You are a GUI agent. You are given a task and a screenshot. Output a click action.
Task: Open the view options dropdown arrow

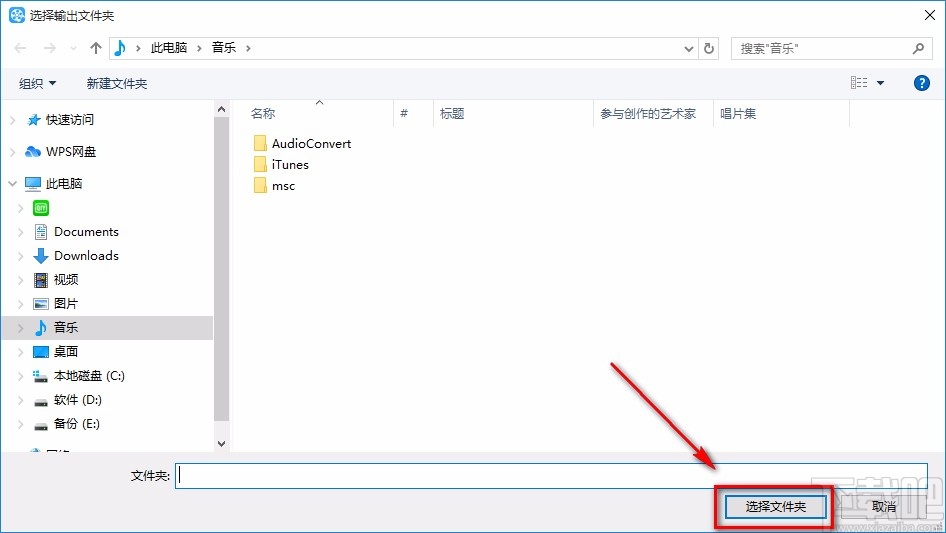click(880, 83)
